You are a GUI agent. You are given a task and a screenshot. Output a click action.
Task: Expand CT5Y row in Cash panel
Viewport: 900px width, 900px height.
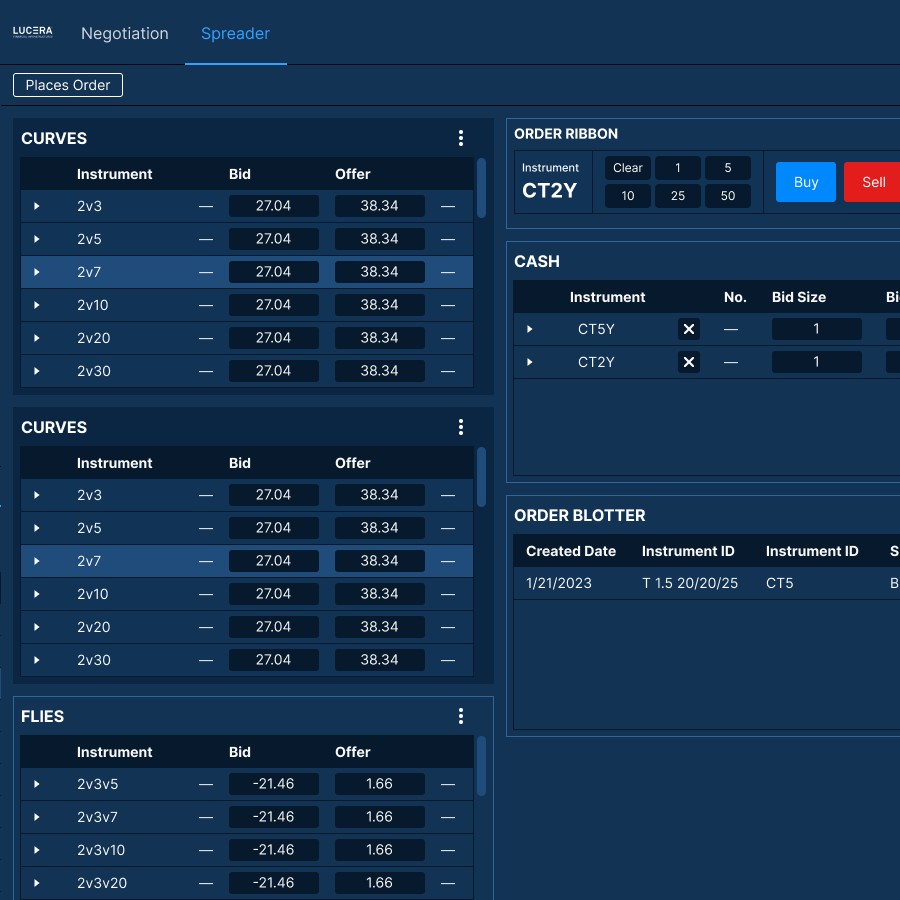click(530, 329)
